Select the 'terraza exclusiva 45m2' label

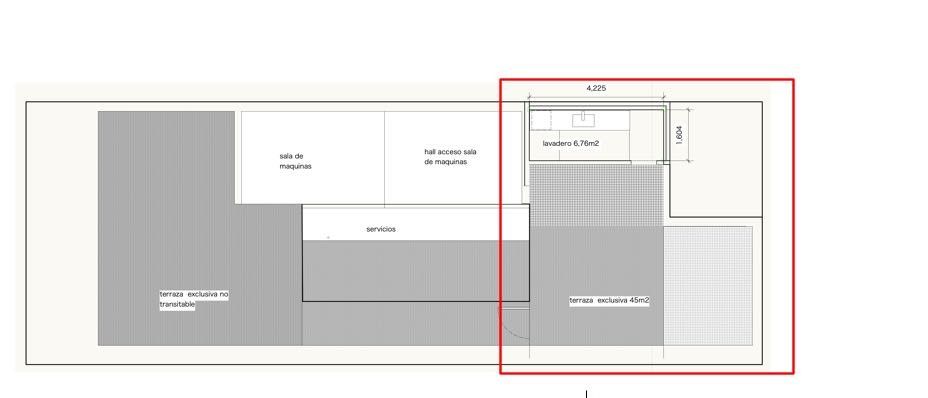click(609, 300)
